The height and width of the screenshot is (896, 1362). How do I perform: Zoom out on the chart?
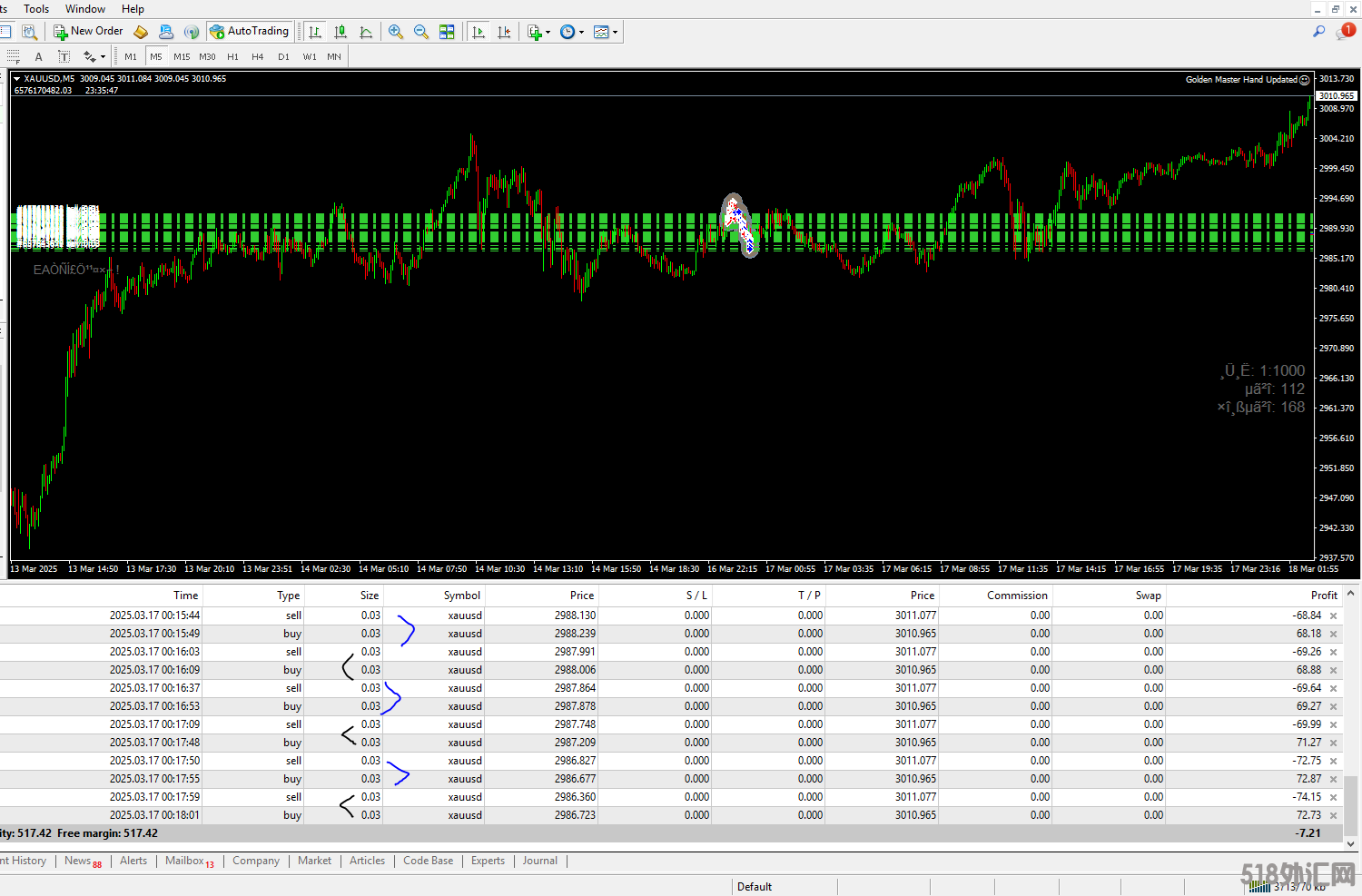pyautogui.click(x=421, y=32)
